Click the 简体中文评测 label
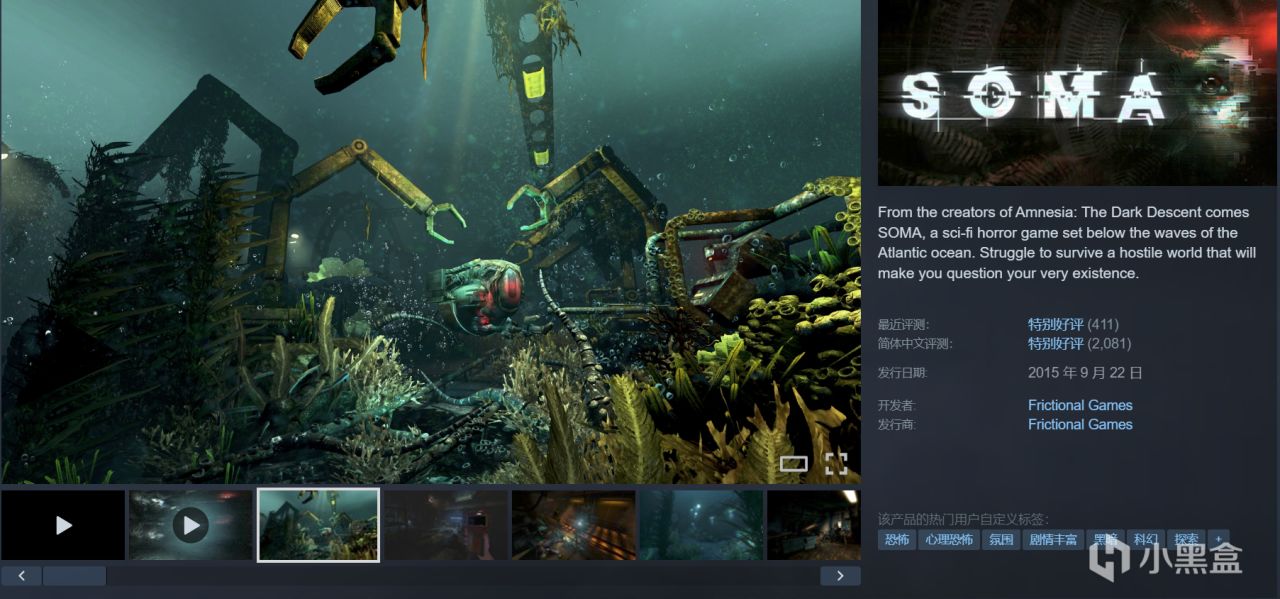The image size is (1280, 599). tap(914, 344)
